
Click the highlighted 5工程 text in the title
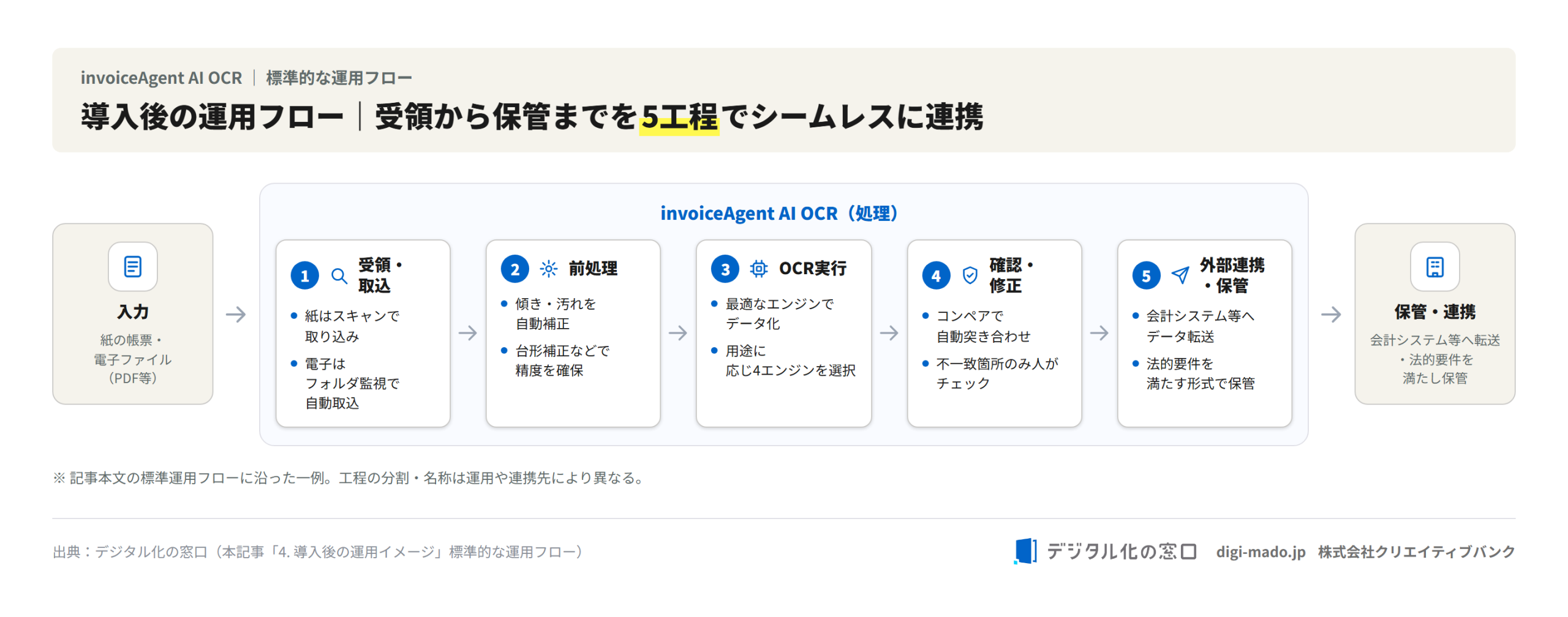click(679, 117)
